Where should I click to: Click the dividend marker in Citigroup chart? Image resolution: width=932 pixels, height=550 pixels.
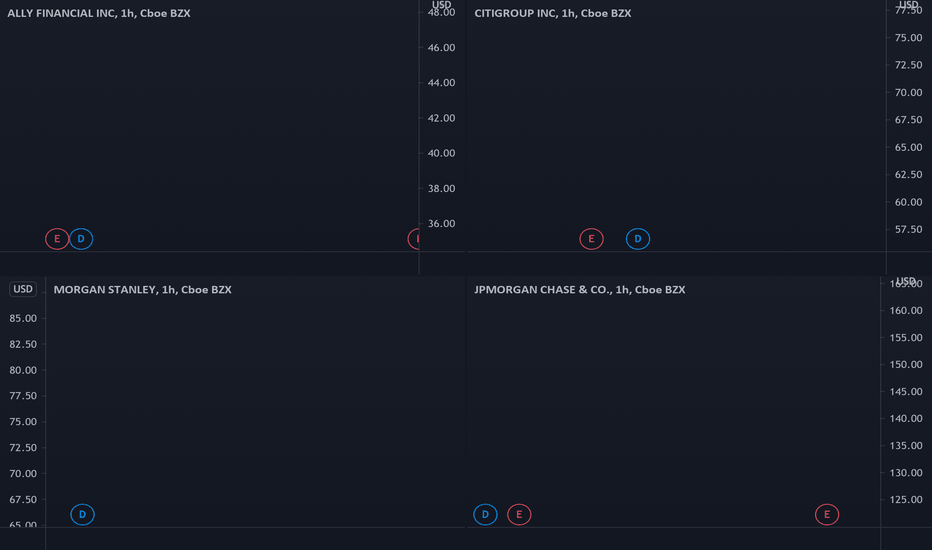click(x=637, y=238)
